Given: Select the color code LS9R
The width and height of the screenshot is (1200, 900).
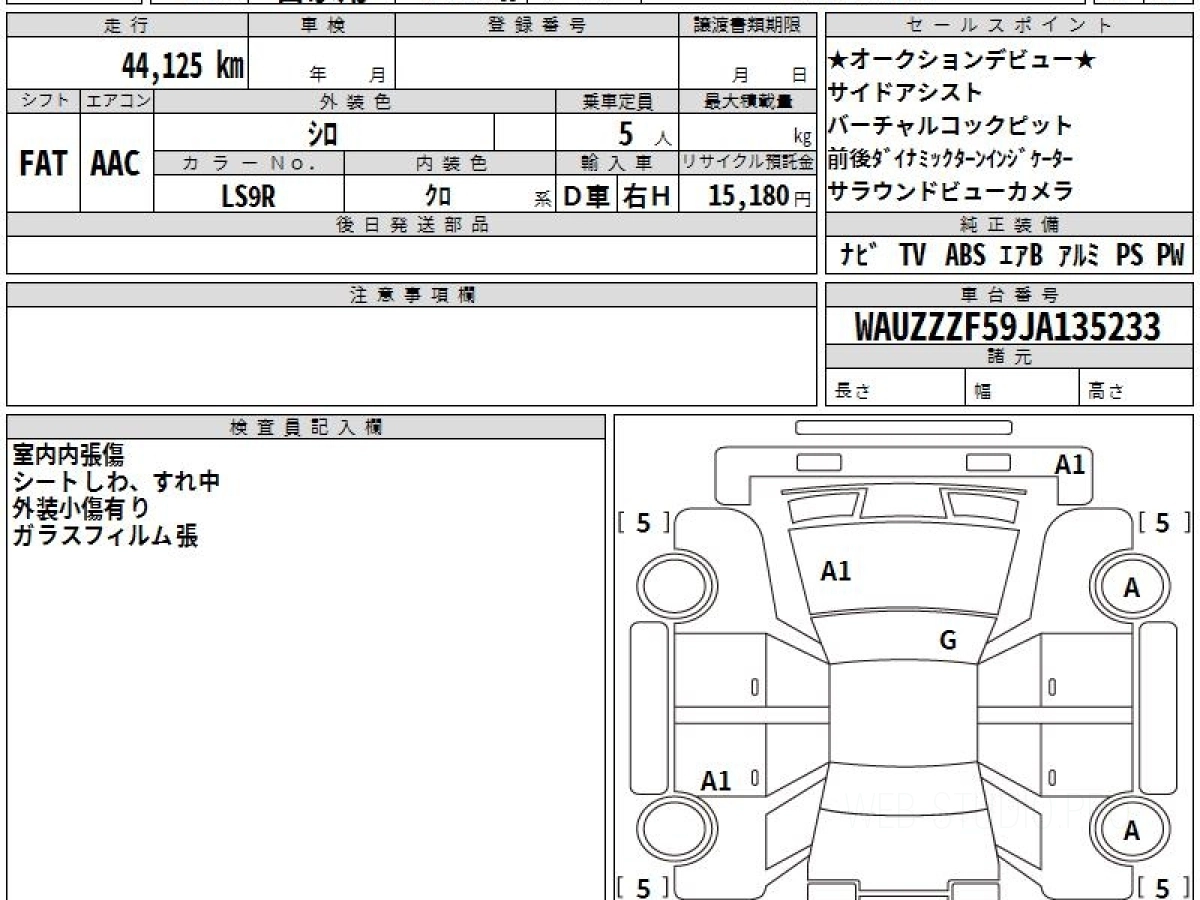Looking at the screenshot, I should click(248, 196).
